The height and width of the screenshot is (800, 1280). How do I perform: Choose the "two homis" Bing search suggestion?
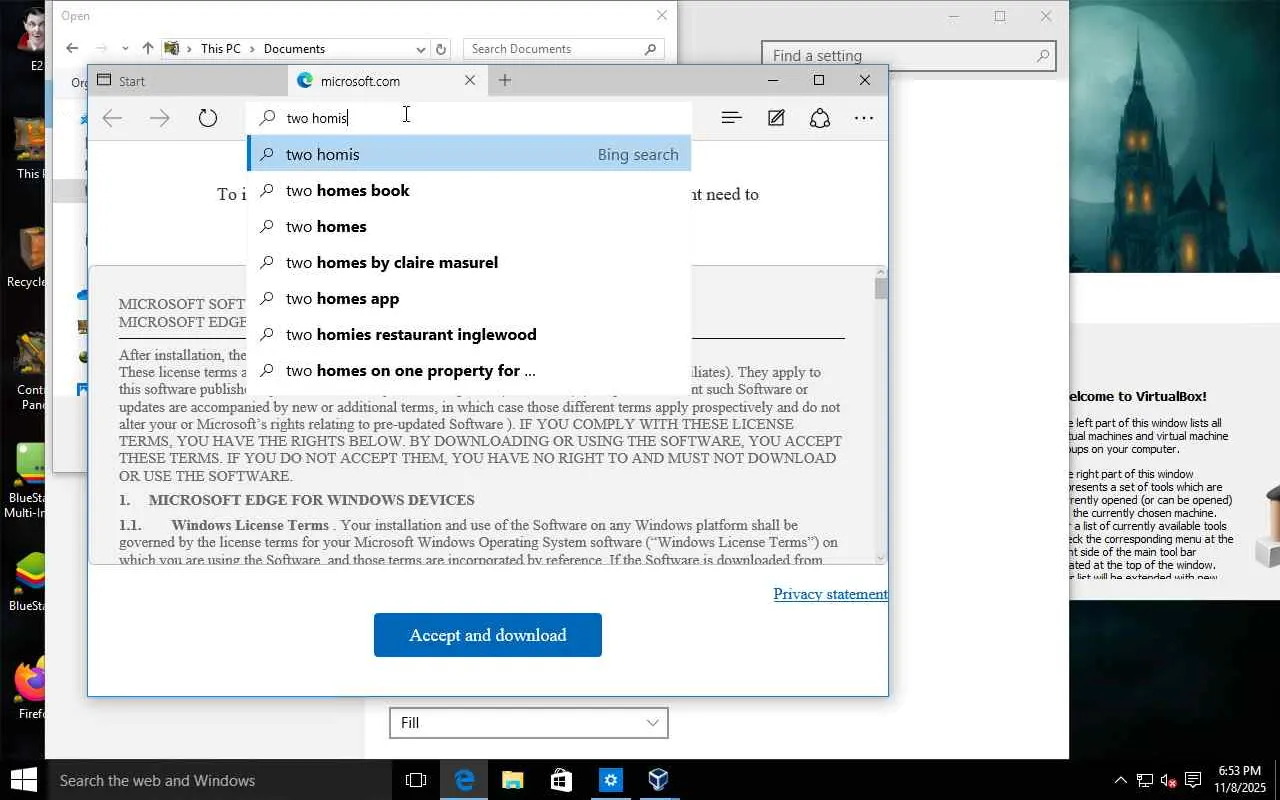[468, 154]
